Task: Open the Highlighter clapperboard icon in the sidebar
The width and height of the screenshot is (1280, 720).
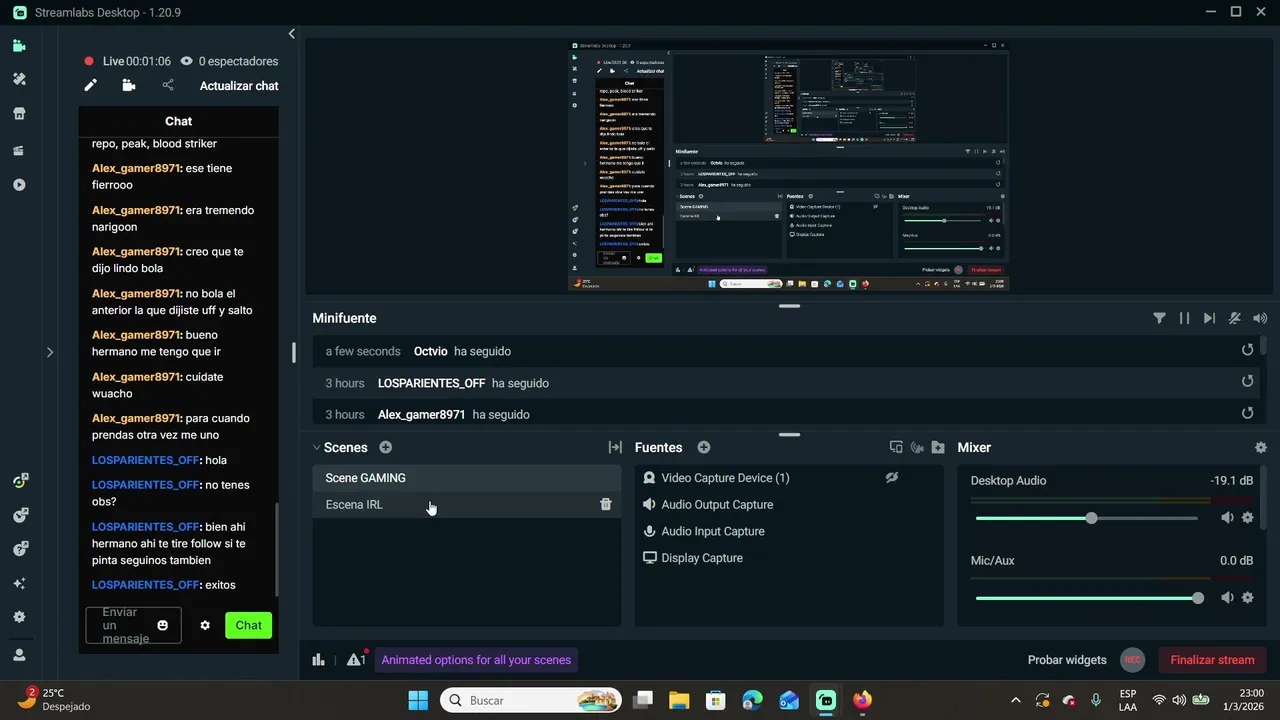Action: point(19,151)
